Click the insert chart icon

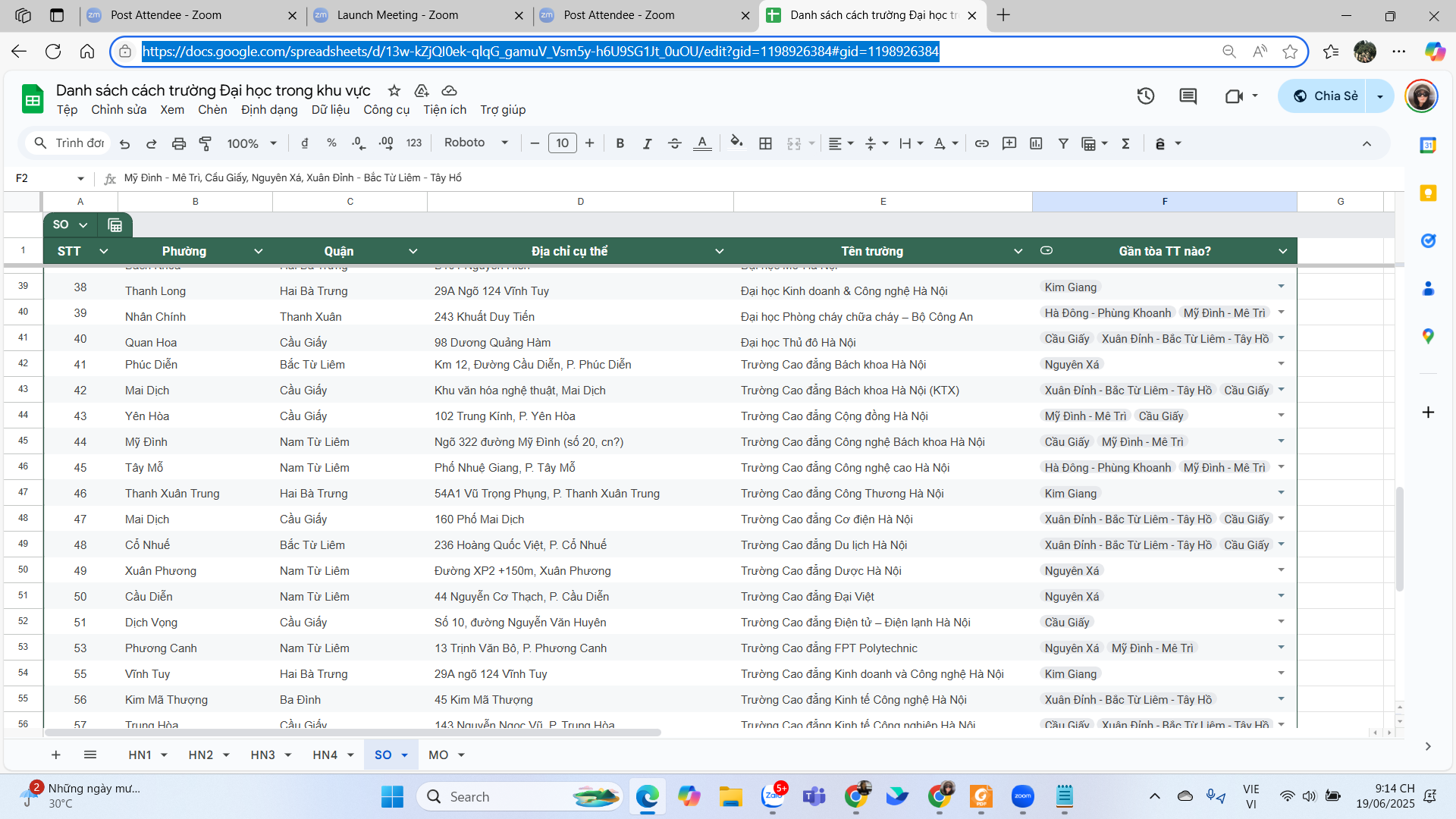pyautogui.click(x=1036, y=143)
